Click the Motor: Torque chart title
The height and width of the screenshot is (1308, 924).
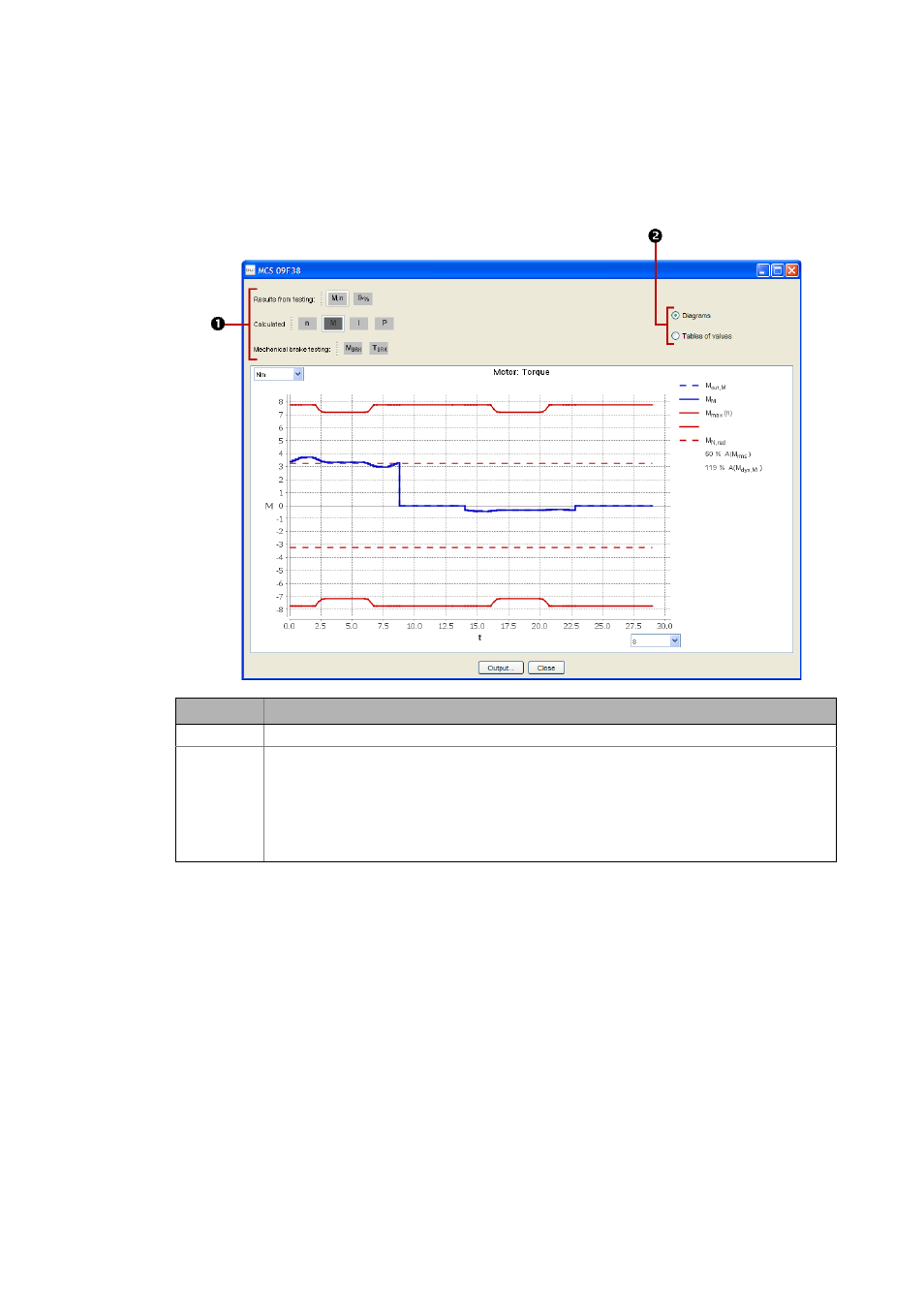pos(521,372)
